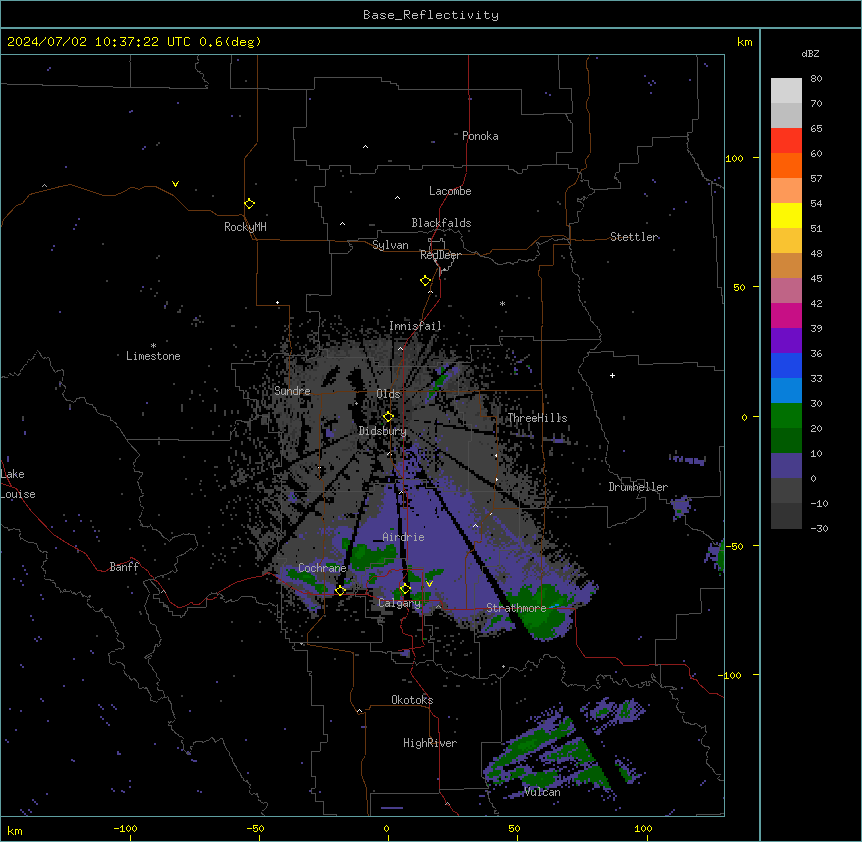Click the Lacombe city label
Viewport: 862px width, 842px height.
[x=450, y=191]
